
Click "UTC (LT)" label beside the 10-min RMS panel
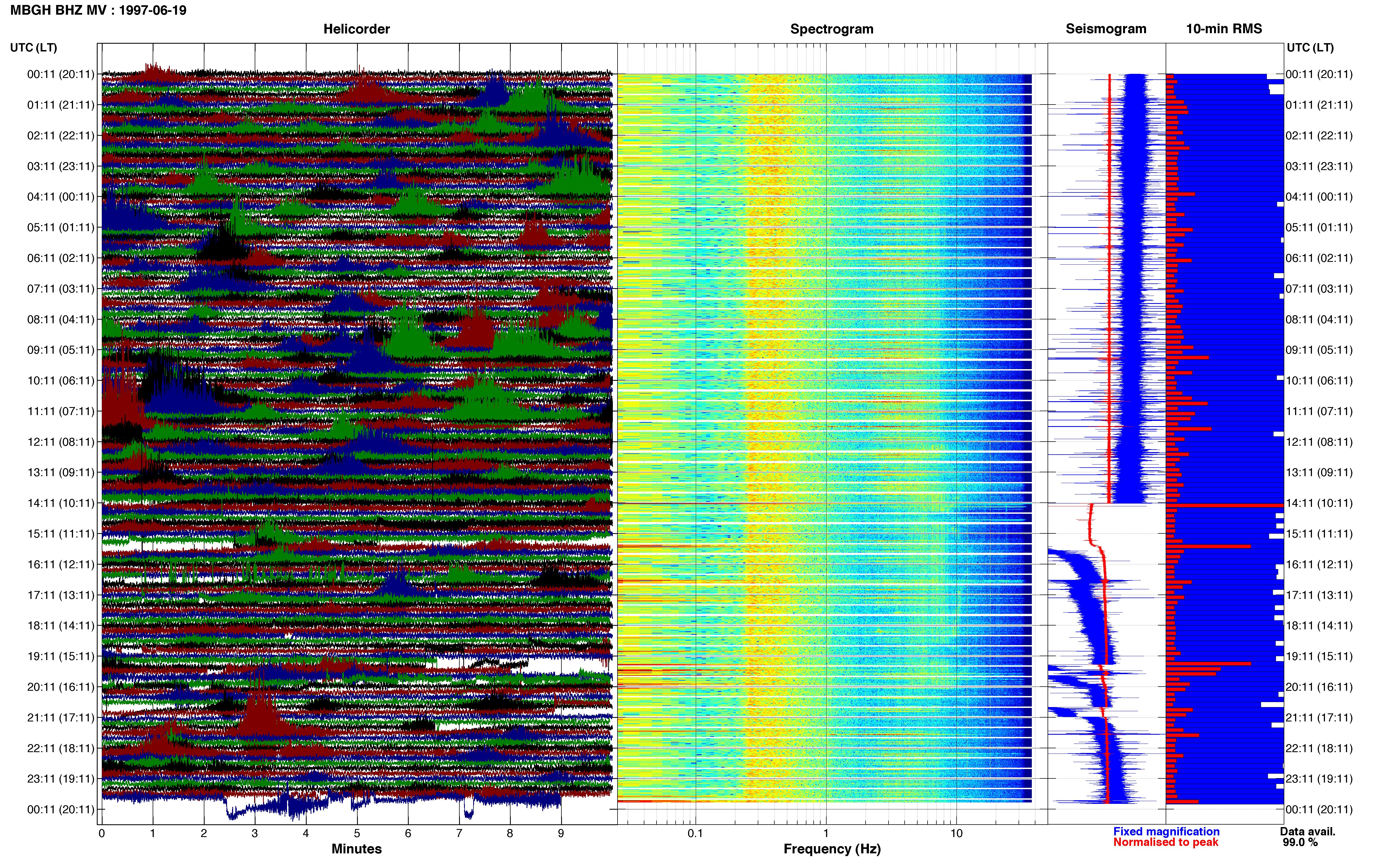1310,48
